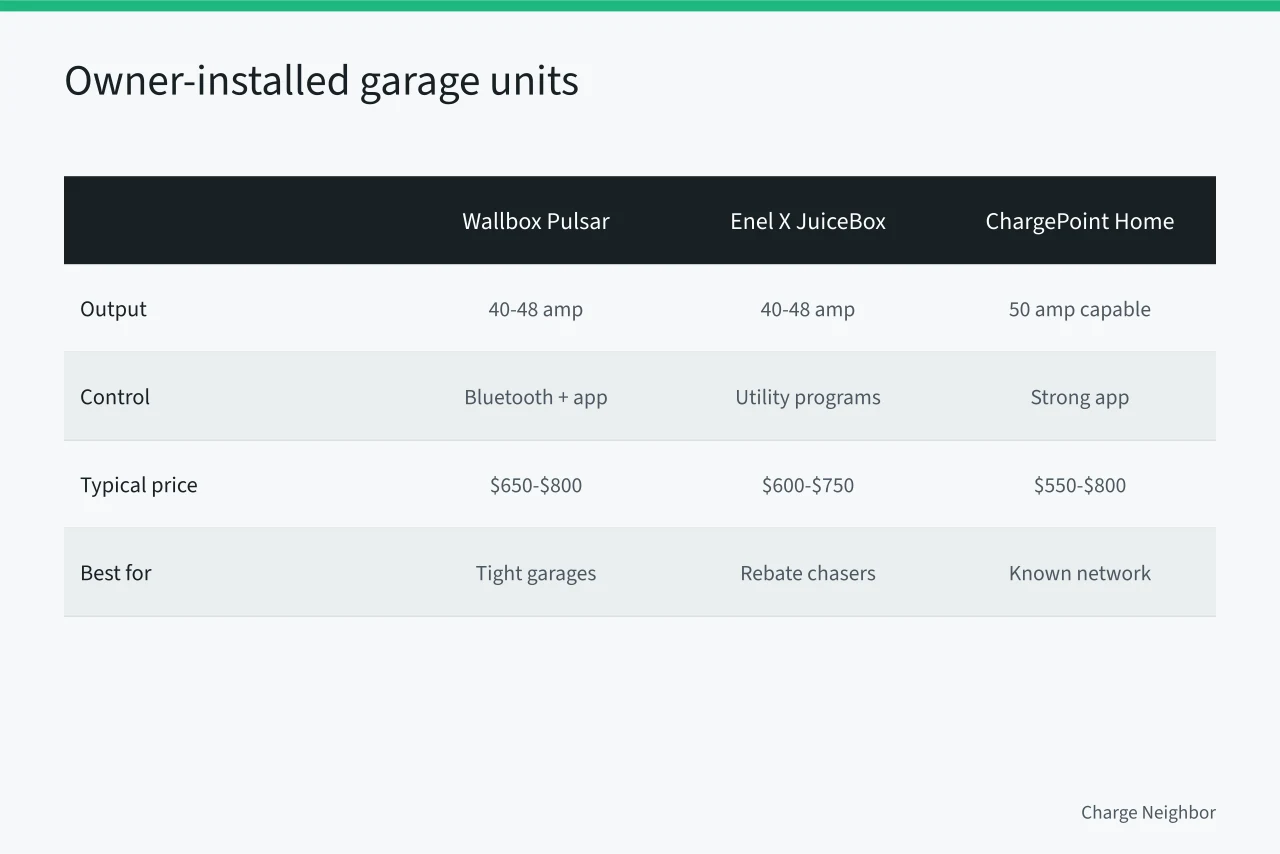Select the Wallbox Pulsar column header
The height and width of the screenshot is (854, 1280).
click(536, 221)
